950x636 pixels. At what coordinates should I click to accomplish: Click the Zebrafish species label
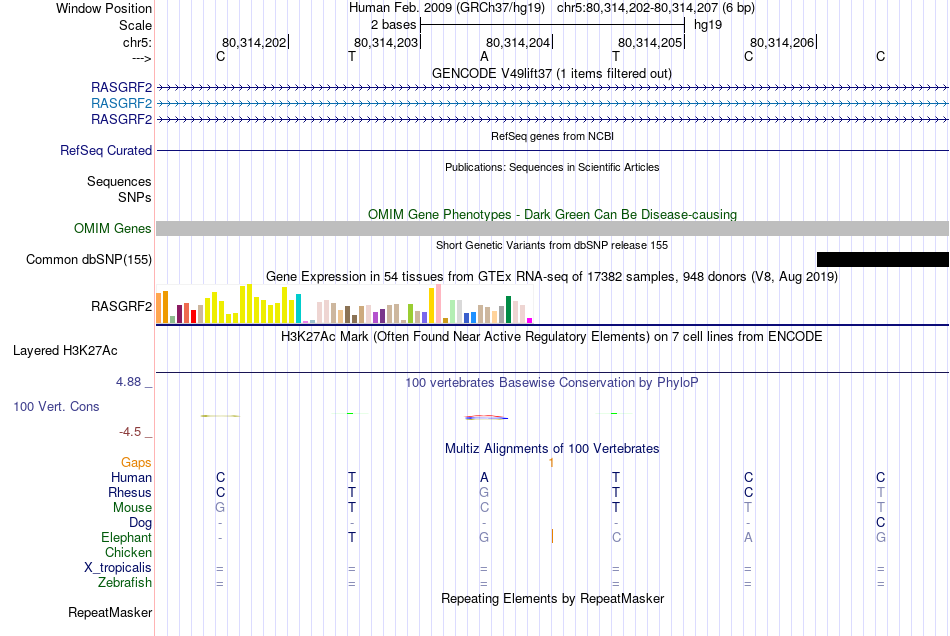(x=125, y=582)
